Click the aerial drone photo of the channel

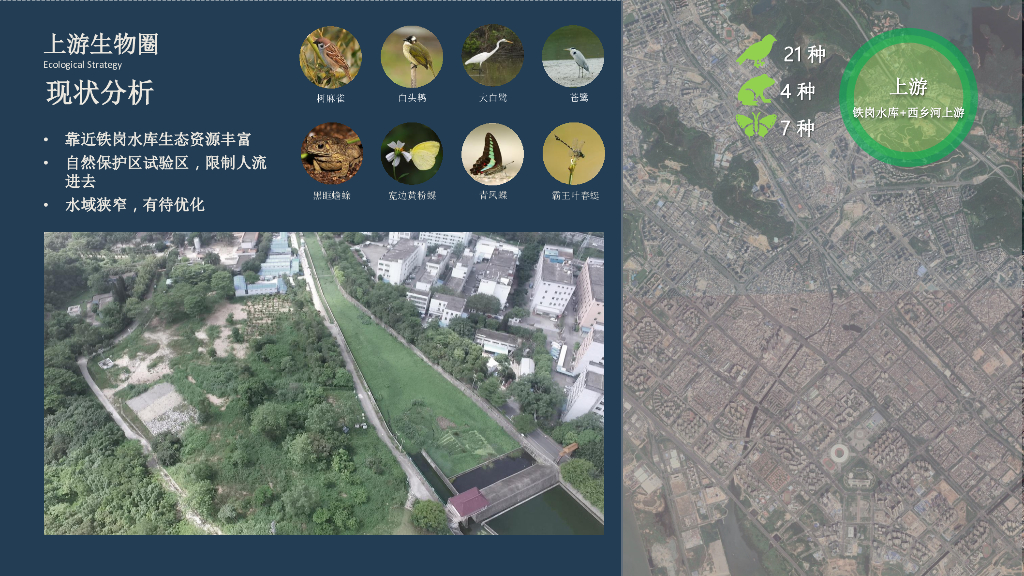(x=324, y=383)
